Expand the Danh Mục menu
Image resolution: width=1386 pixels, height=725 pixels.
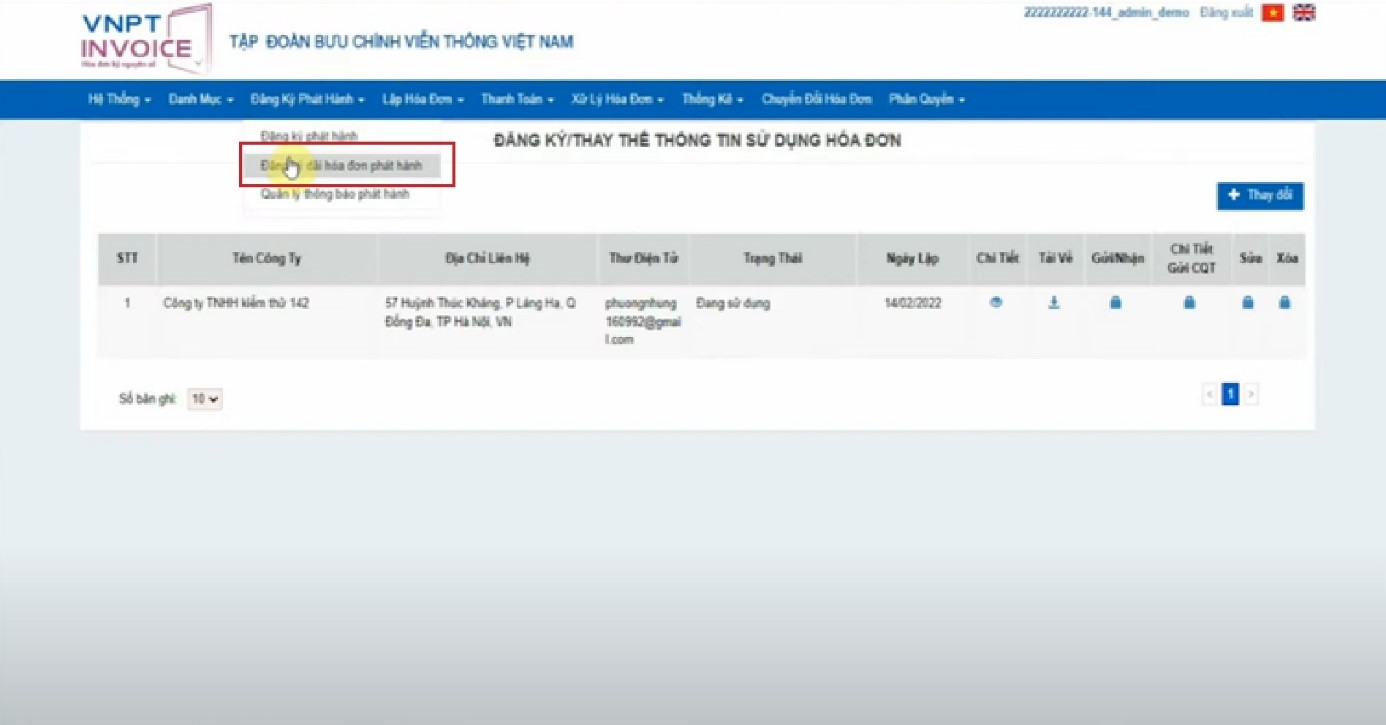tap(200, 100)
